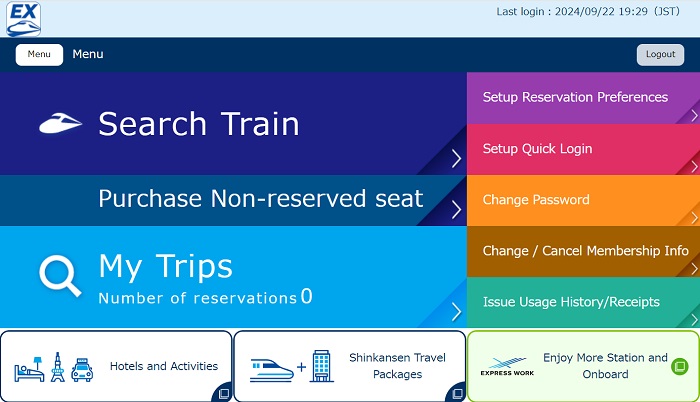This screenshot has height=402, width=700.
Task: Open Setup Reservation Preferences
Action: [x=575, y=97]
